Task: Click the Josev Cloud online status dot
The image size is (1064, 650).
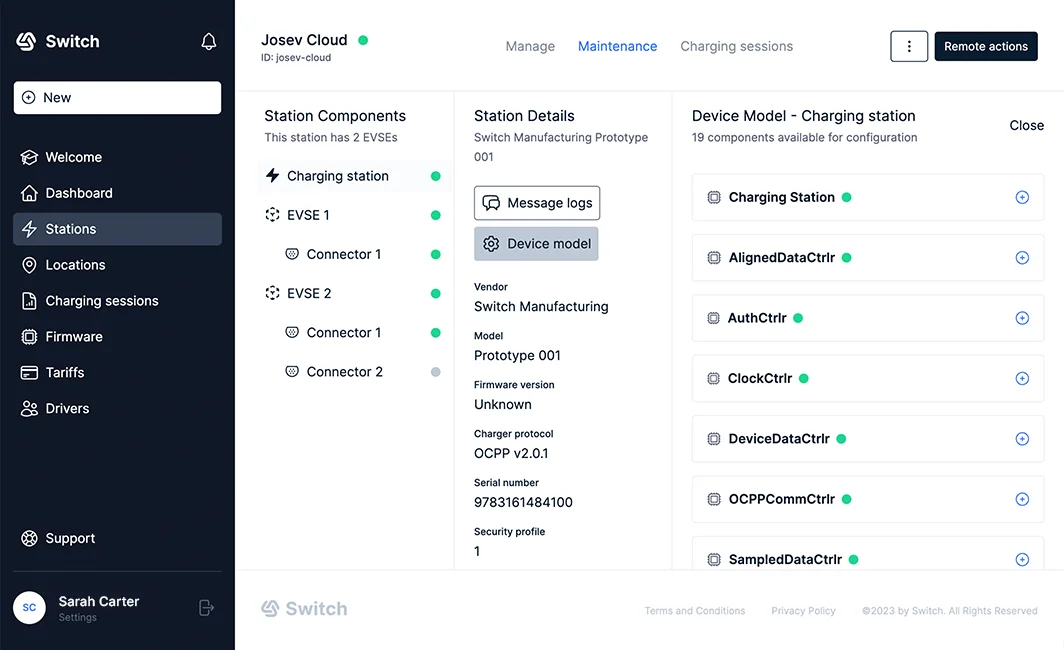Action: pyautogui.click(x=362, y=38)
